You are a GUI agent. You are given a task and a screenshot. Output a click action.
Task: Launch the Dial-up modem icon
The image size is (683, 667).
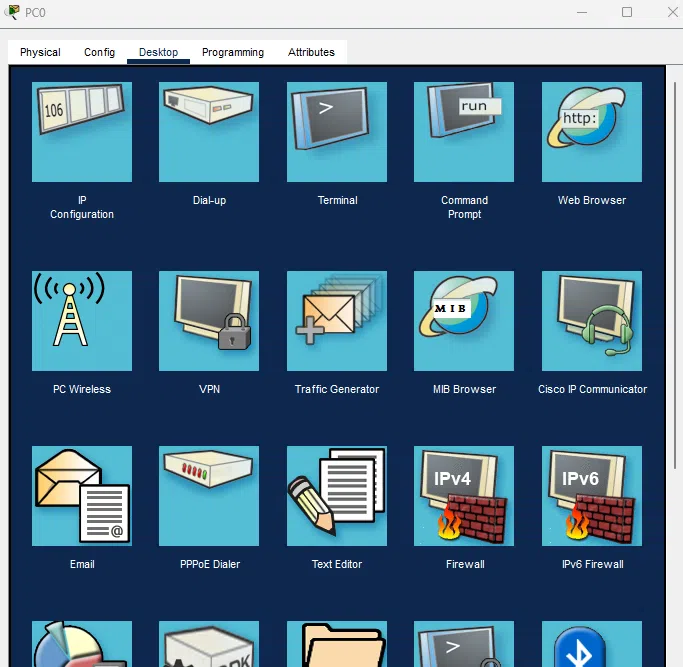coord(209,132)
